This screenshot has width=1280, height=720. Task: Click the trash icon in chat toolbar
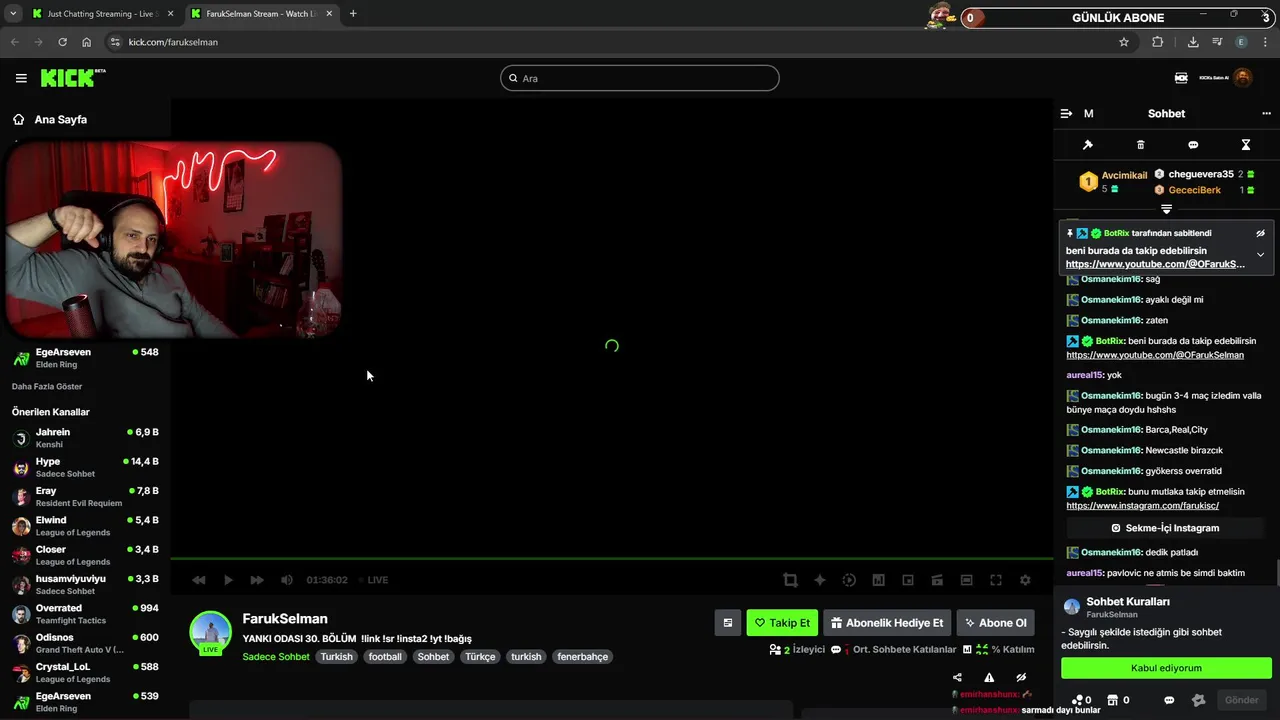click(x=1140, y=145)
